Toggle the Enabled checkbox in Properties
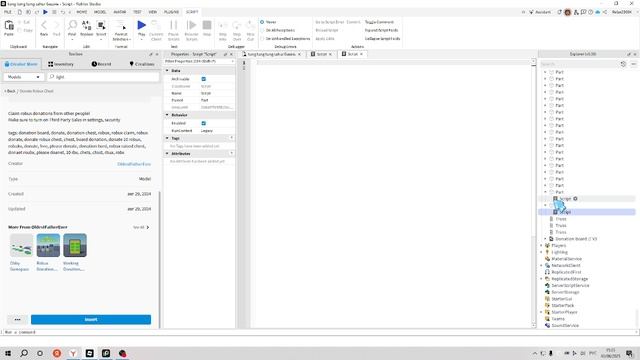Image resolution: width=640 pixels, height=360 pixels. 204,123
